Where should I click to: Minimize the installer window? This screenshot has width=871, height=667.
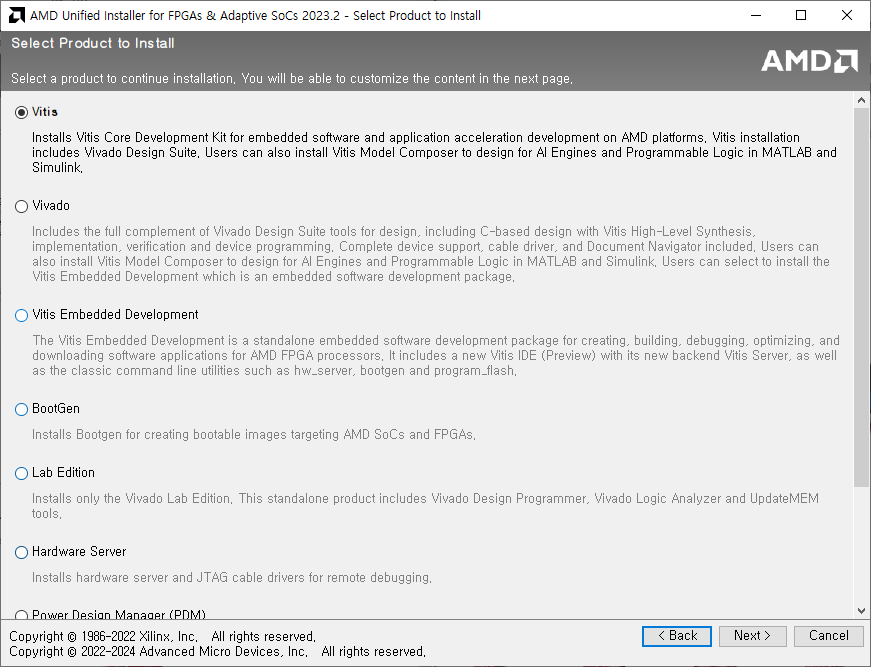coord(755,16)
